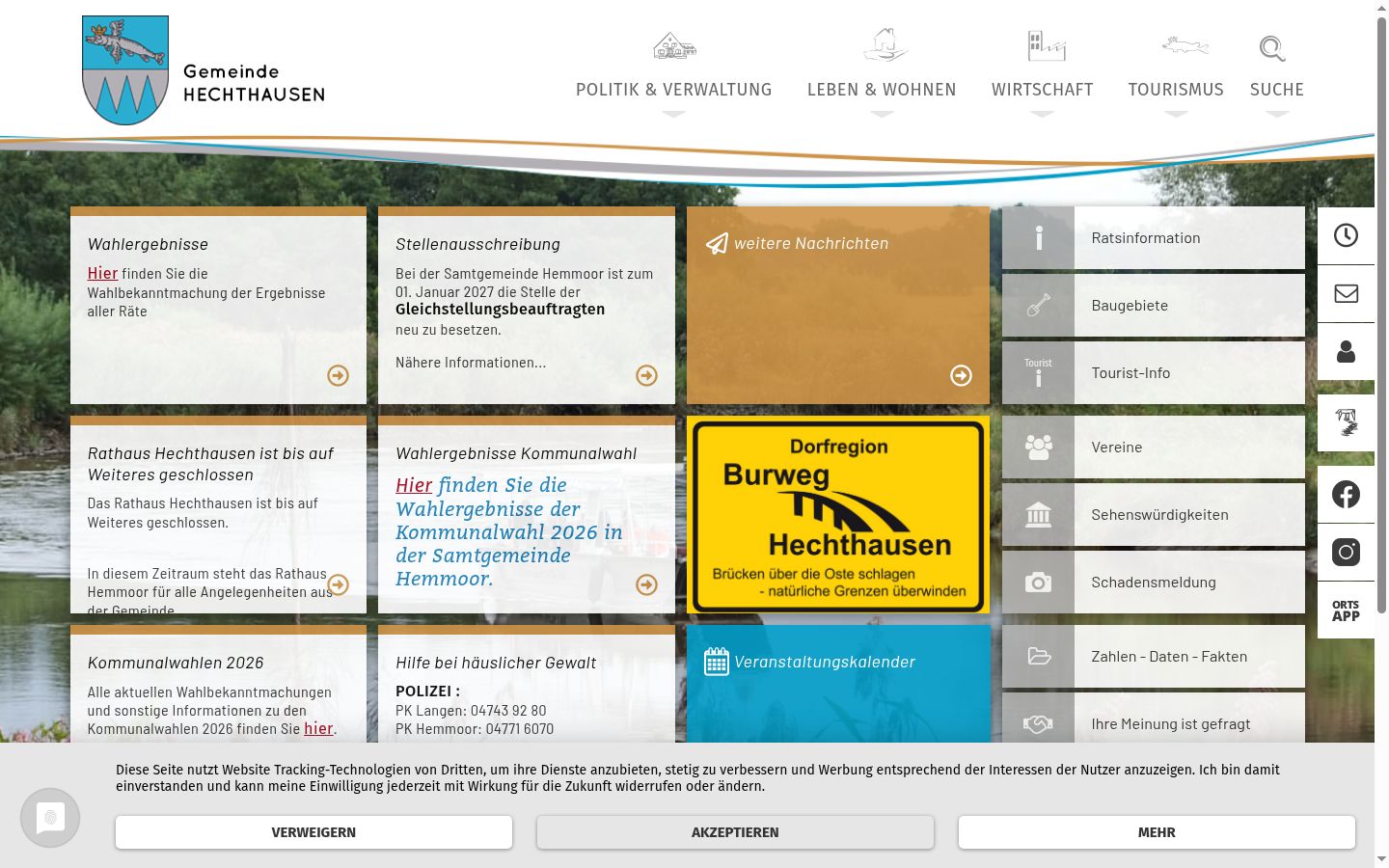This screenshot has height=868, width=1389.
Task: Click the museum icon beside Sehenswürdigkeiten
Action: [1038, 515]
